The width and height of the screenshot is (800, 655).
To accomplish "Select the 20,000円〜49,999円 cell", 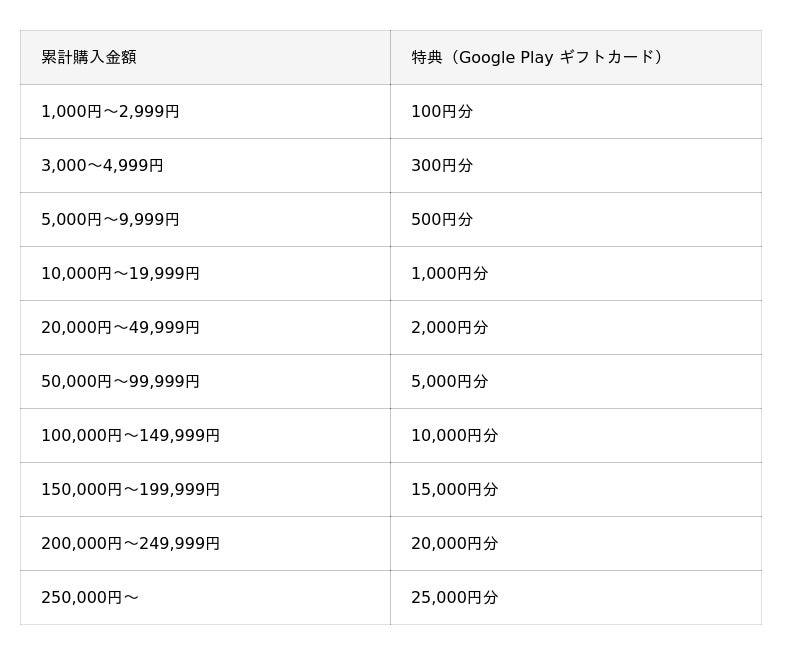I will (x=120, y=328).
